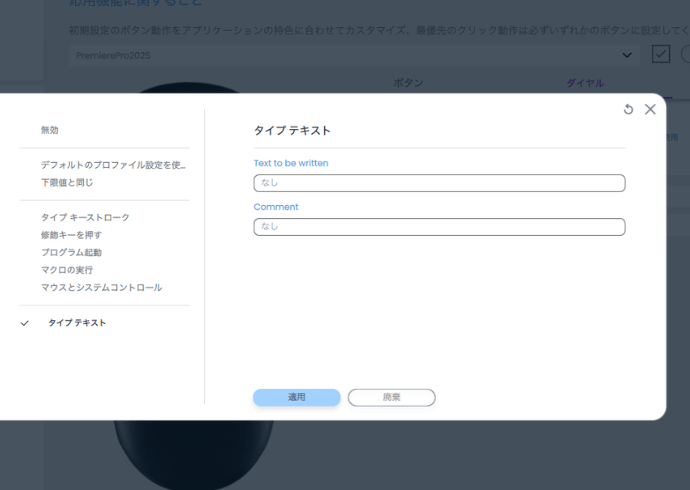This screenshot has height=490, width=690.
Task: Open the PremierePro2025 profile dropdown
Action: [x=355, y=55]
